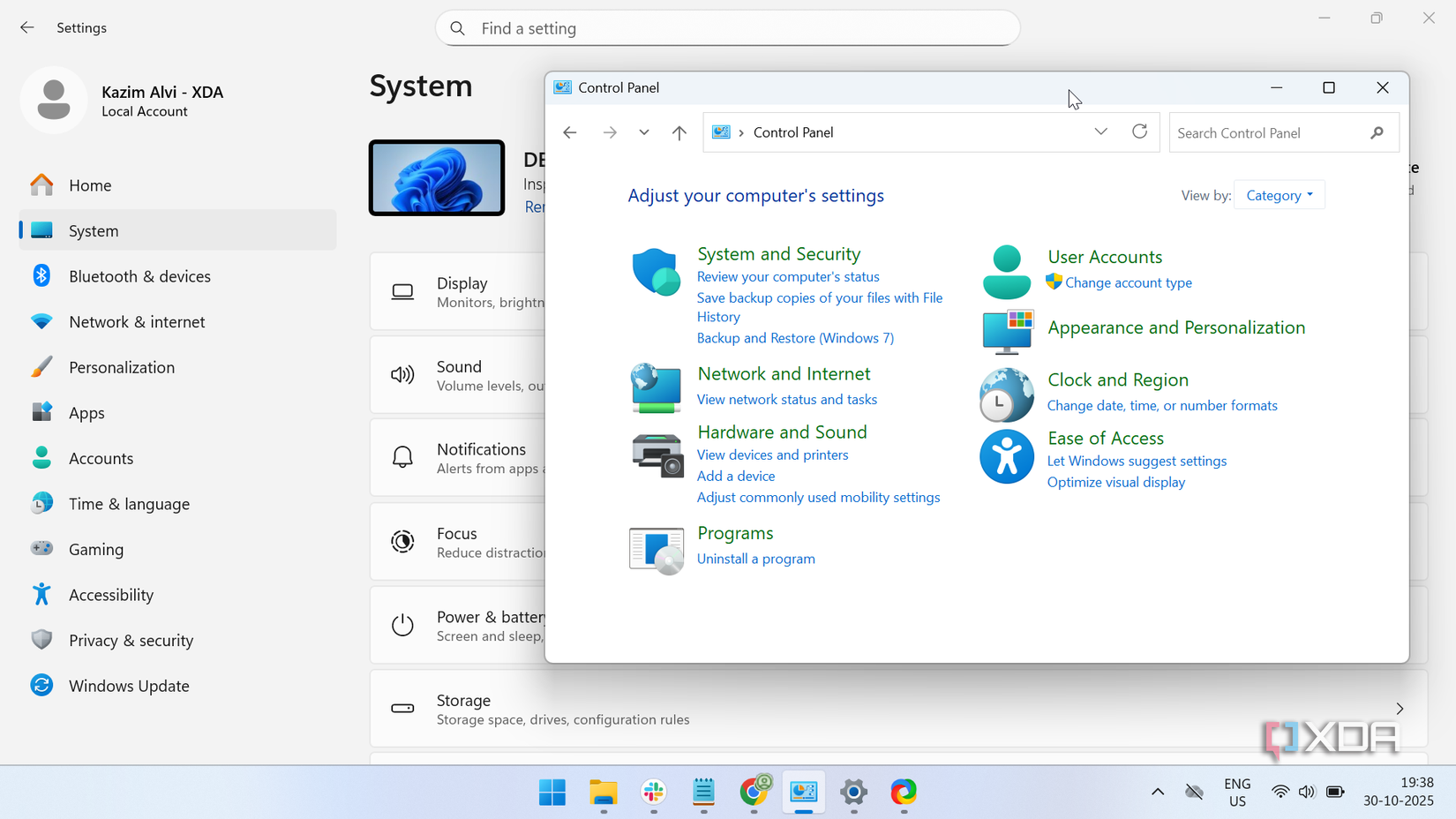Open Notifications settings in Settings window
The image size is (1456, 819).
click(x=458, y=458)
